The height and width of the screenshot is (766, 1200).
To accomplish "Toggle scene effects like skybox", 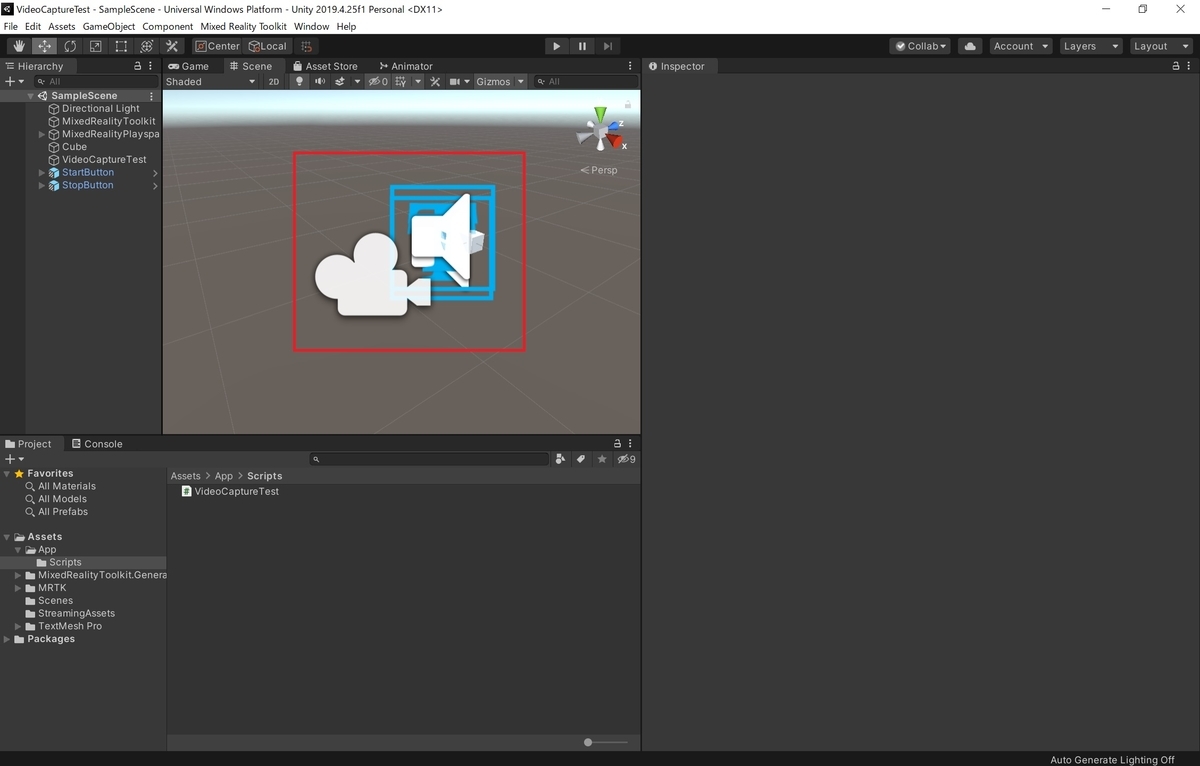I will (x=340, y=82).
